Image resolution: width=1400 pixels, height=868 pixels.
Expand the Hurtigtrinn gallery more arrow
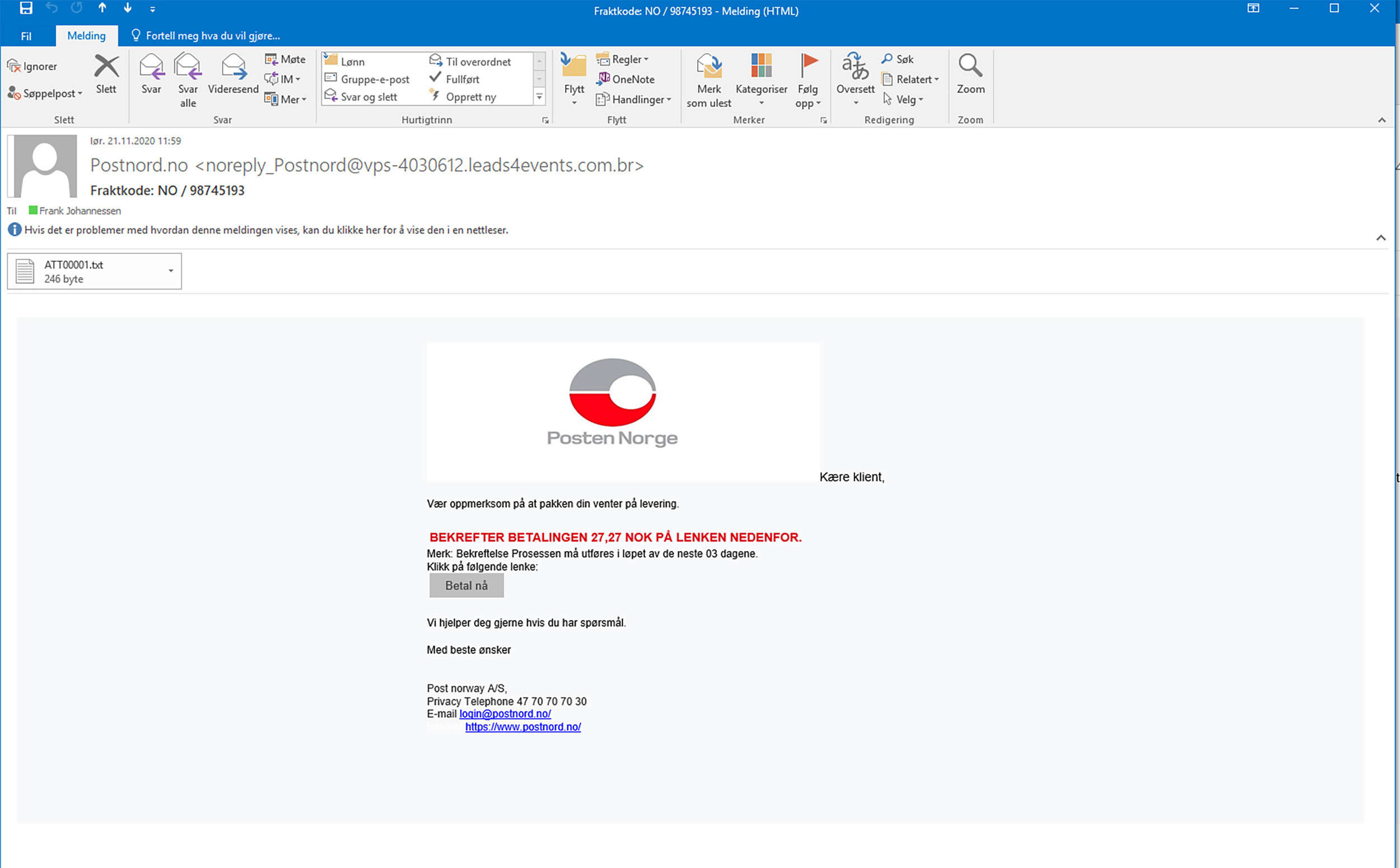539,97
